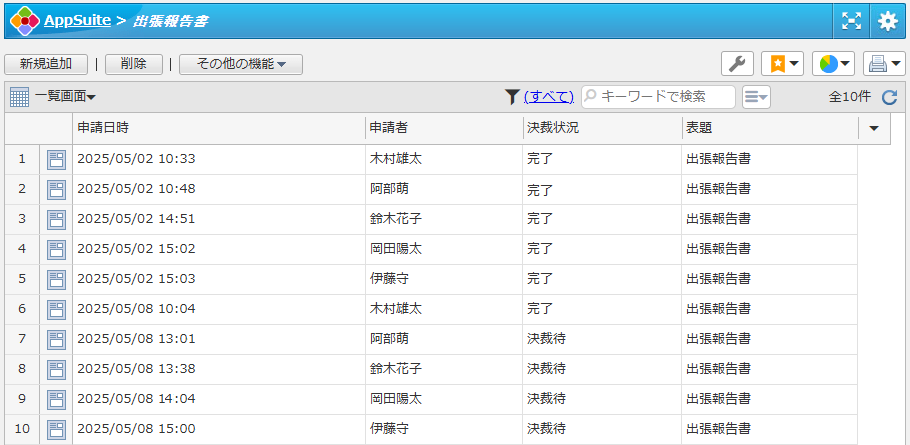Click the (すべて) filter link
This screenshot has height=445, width=910.
[x=548, y=96]
